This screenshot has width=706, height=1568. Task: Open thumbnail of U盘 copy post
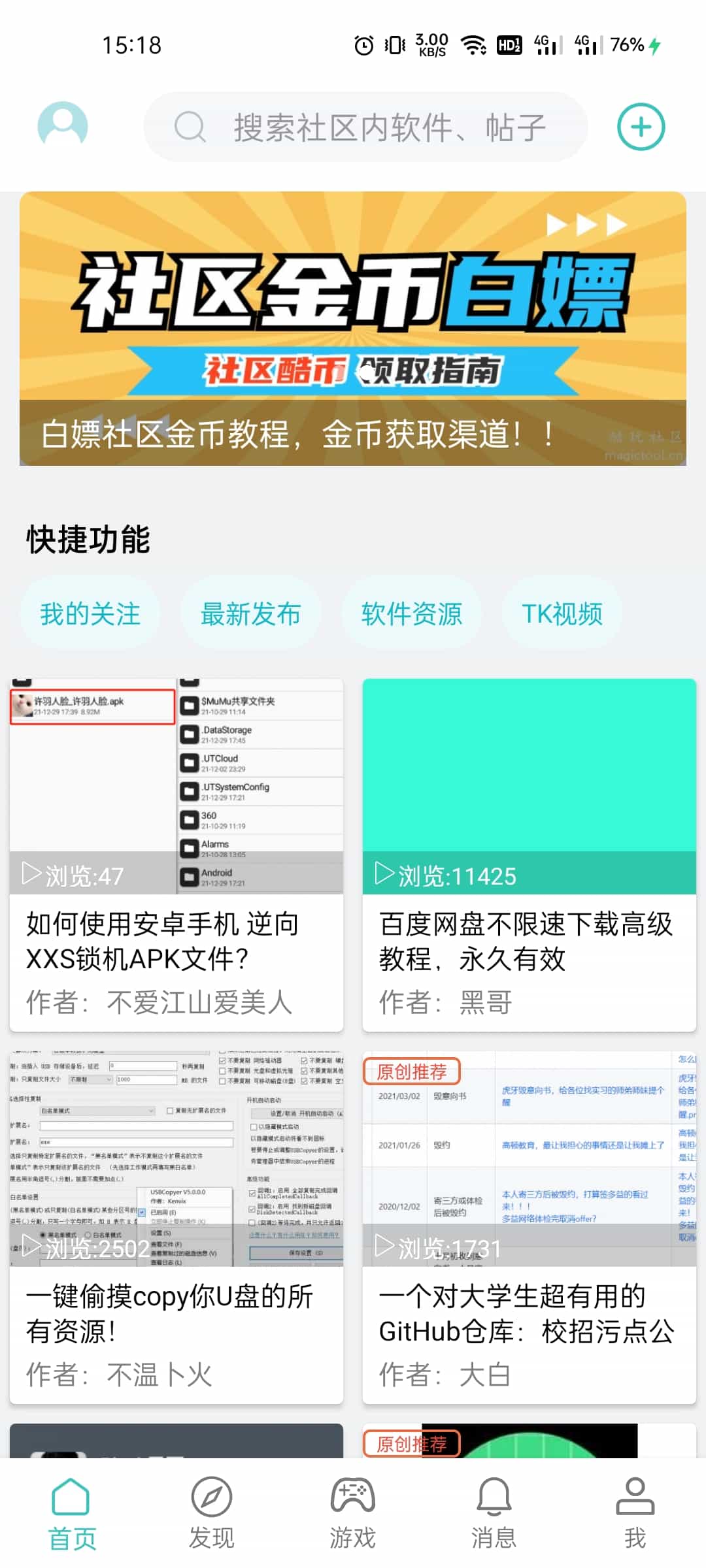click(176, 1158)
